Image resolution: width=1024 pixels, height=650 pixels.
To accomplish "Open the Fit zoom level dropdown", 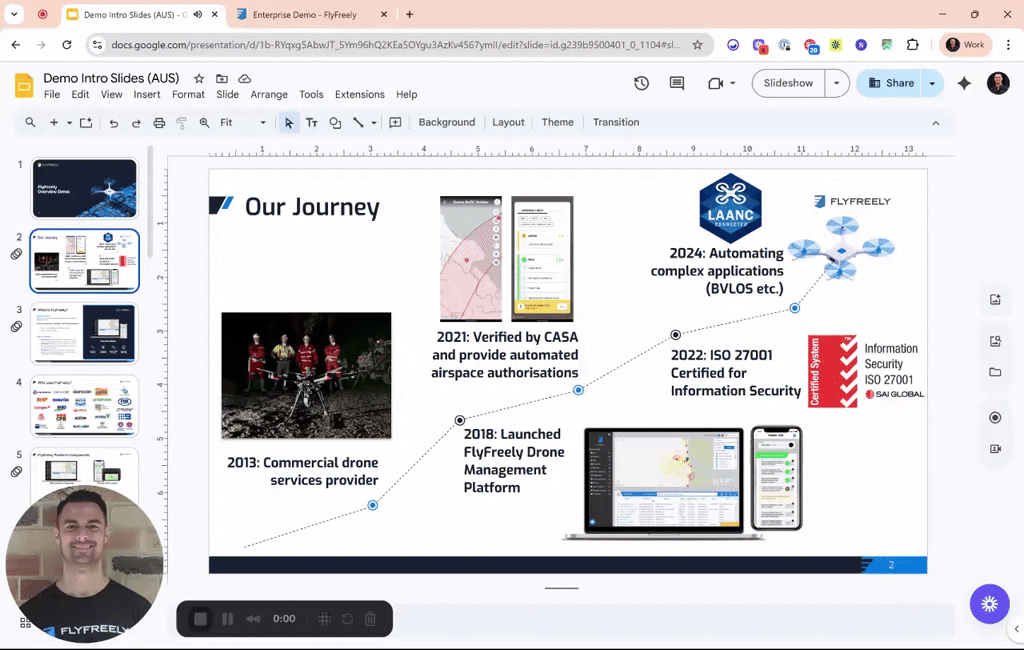I will pos(243,122).
